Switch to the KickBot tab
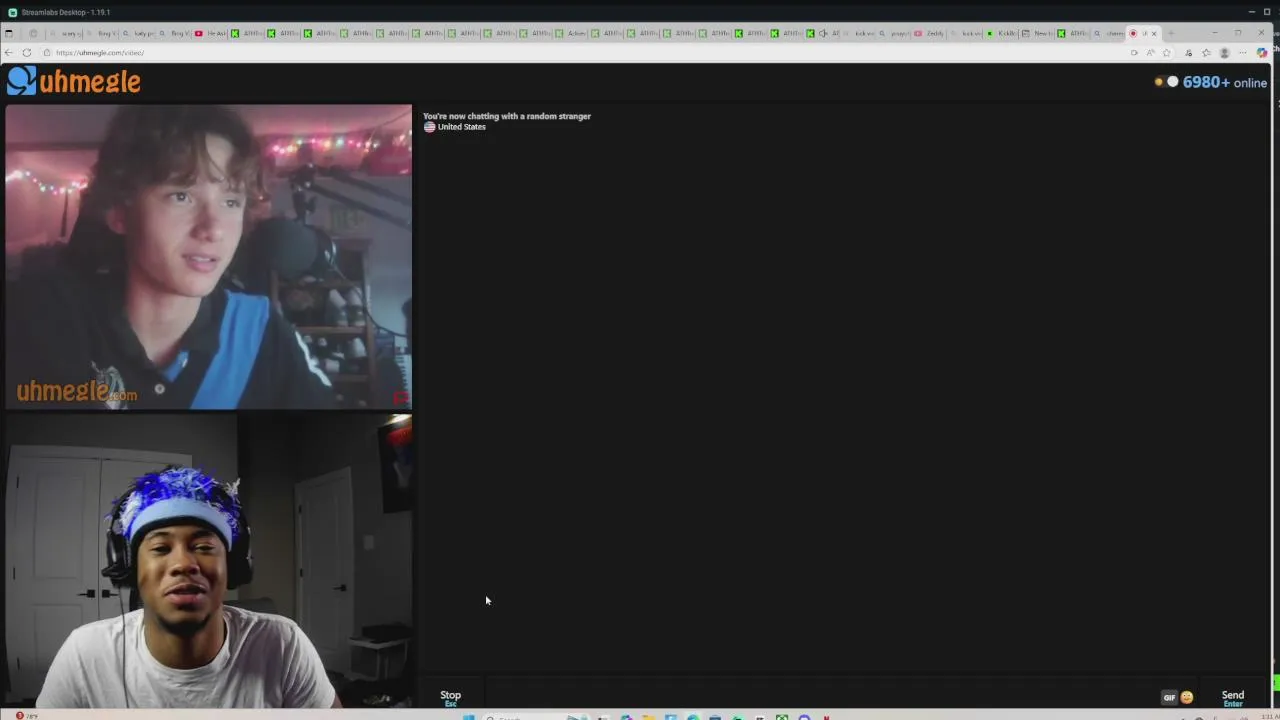The height and width of the screenshot is (720, 1280). point(1000,33)
